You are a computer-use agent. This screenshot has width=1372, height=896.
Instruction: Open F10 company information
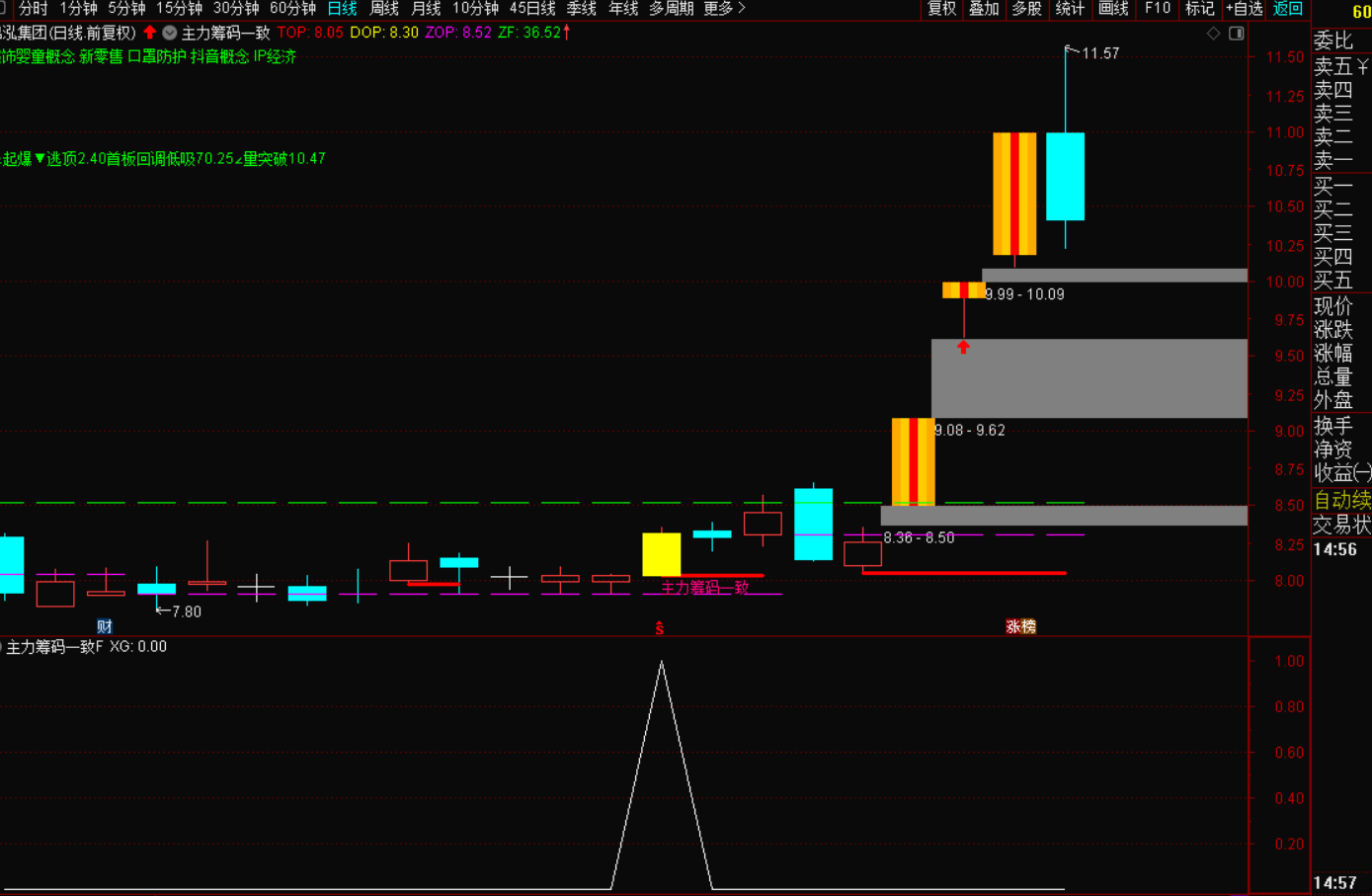pos(1157,9)
